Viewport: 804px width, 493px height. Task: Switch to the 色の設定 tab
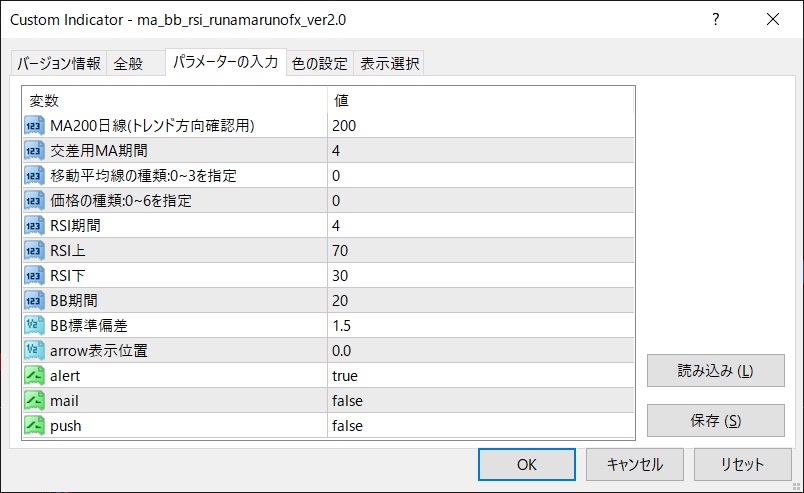(319, 64)
